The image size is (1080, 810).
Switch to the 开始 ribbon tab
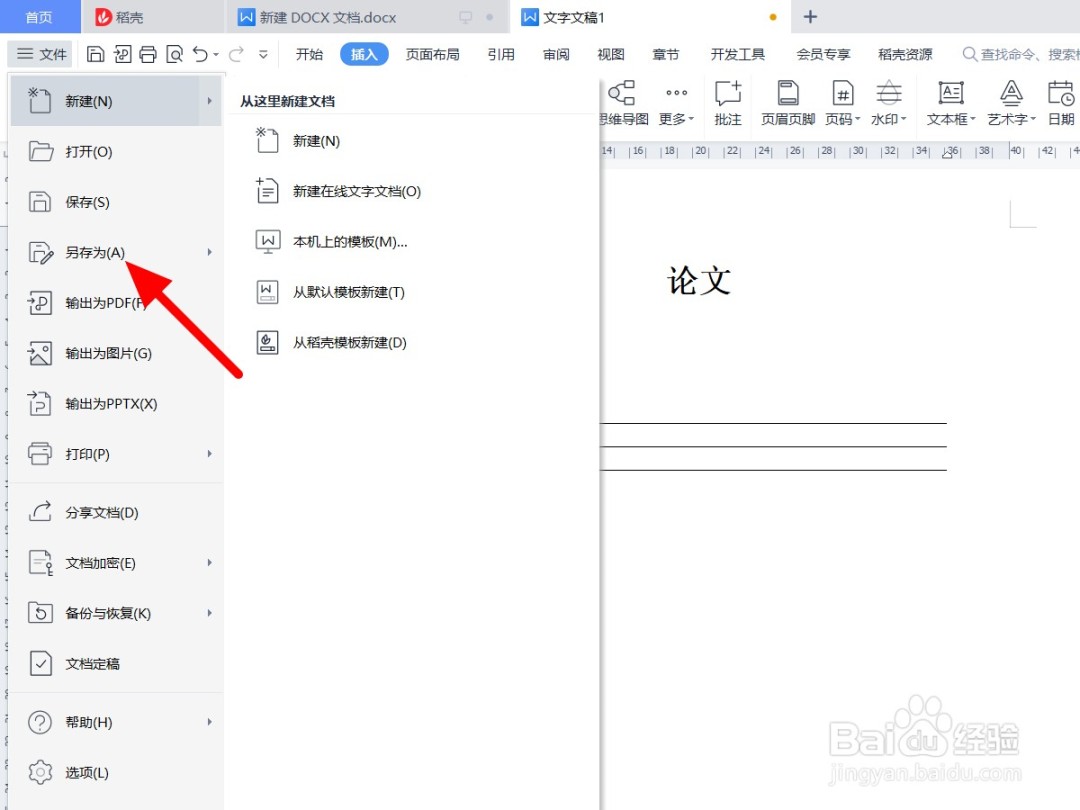pyautogui.click(x=309, y=54)
